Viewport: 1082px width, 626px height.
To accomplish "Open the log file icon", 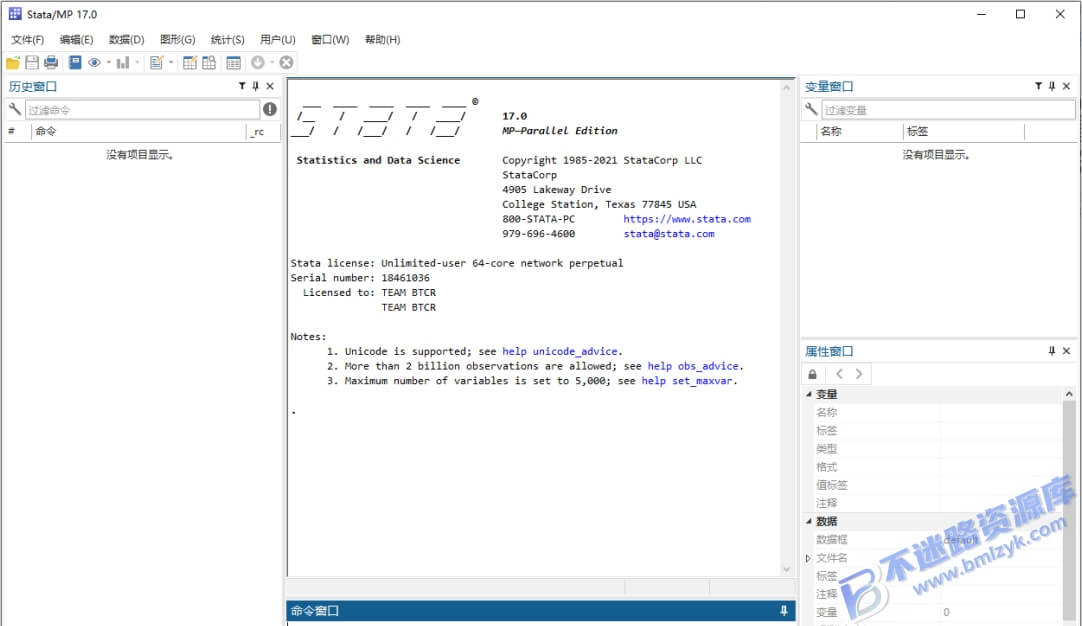I will click(75, 63).
